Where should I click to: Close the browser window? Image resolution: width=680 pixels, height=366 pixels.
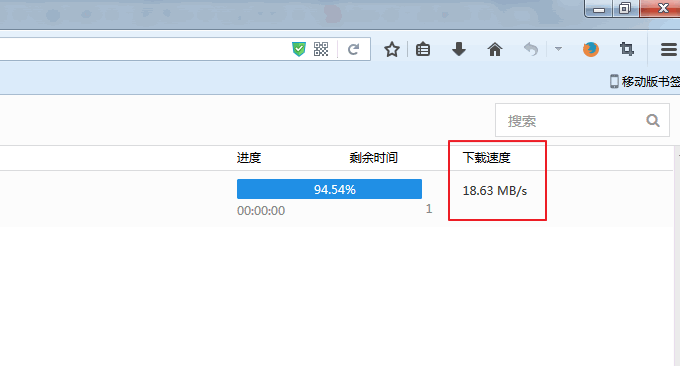pos(661,9)
